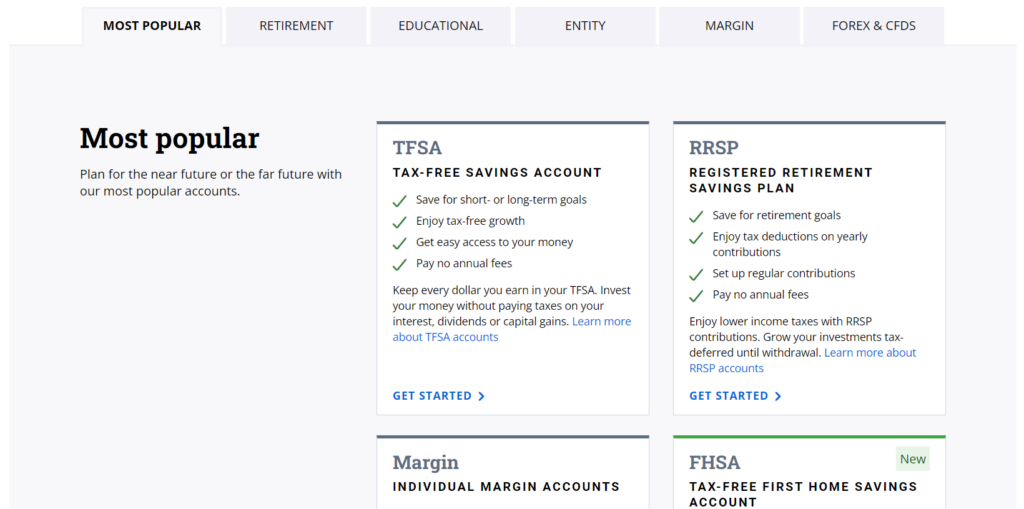
Task: Switch to the Margin tab
Action: pos(729,26)
